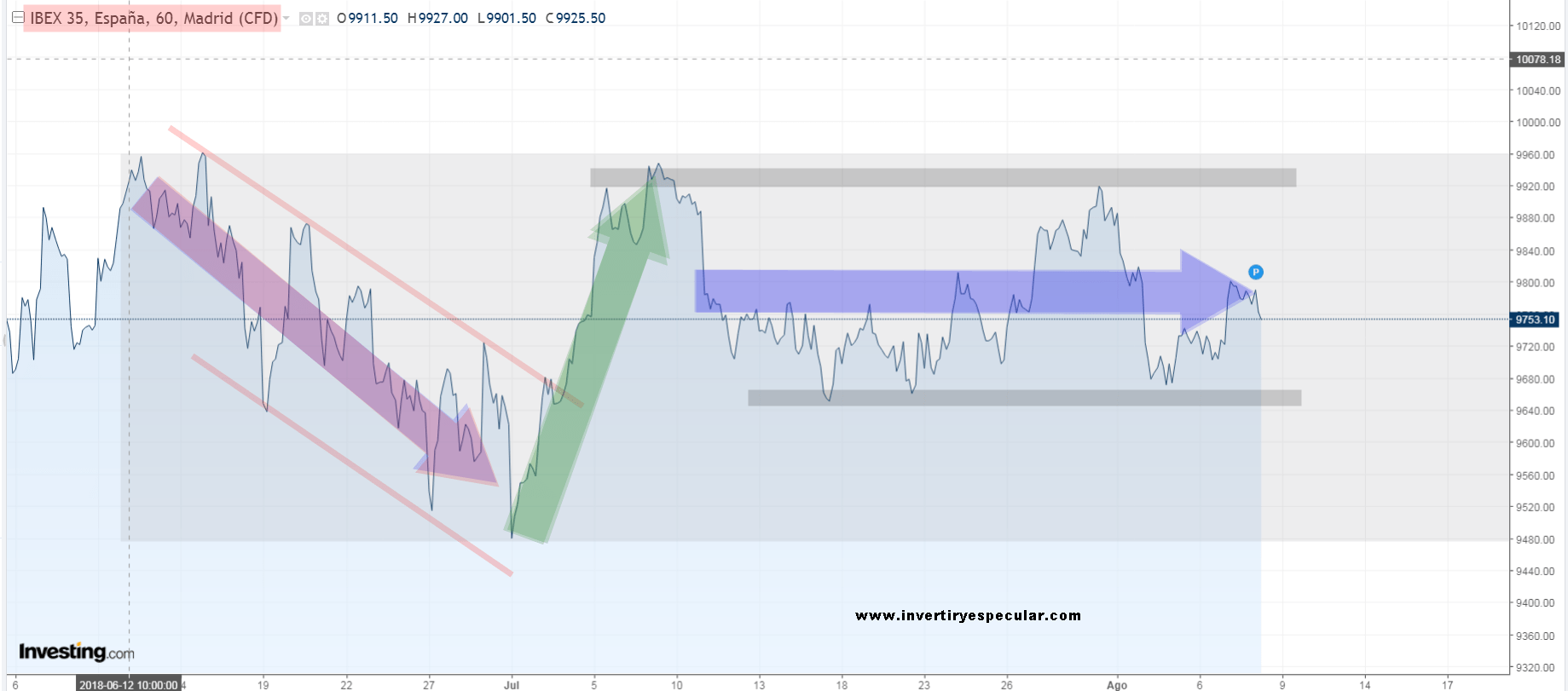Select the lower pink channel line
The width and height of the screenshot is (1568, 691).
351,465
